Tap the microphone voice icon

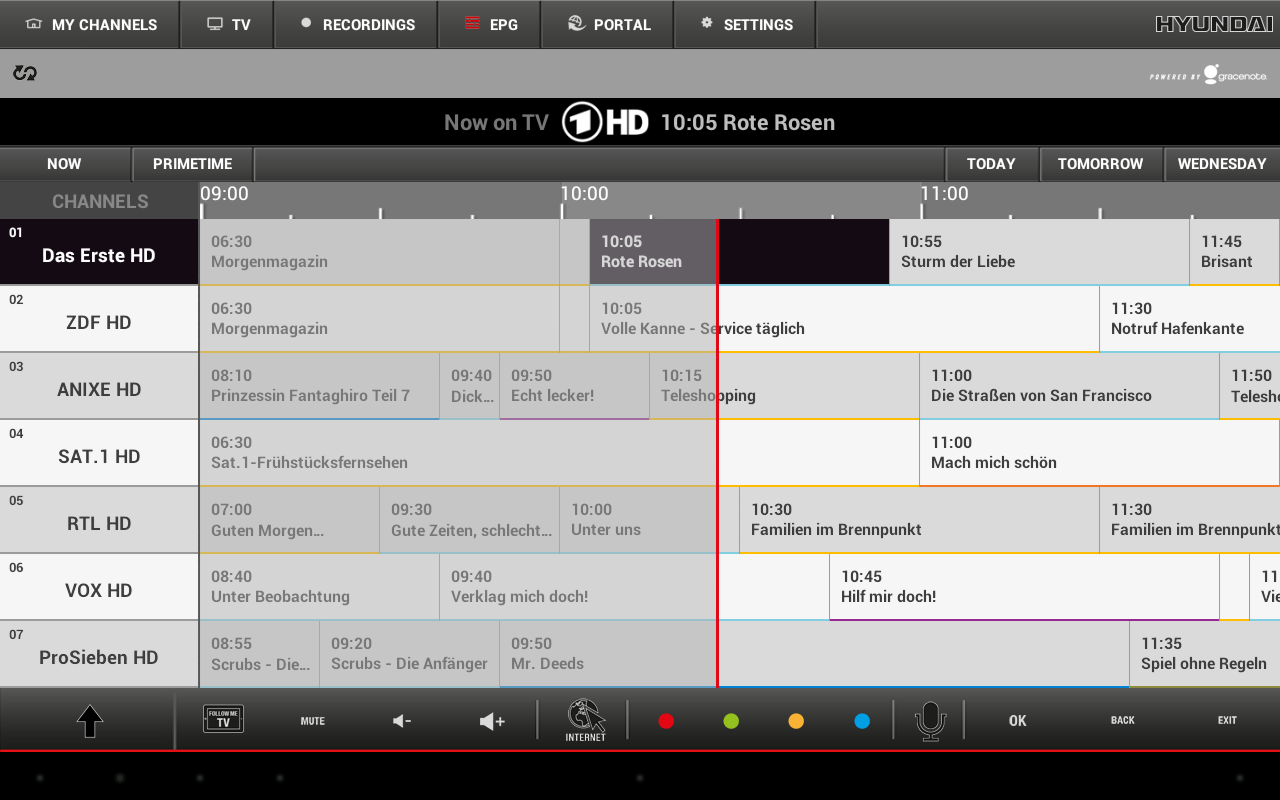[930, 721]
